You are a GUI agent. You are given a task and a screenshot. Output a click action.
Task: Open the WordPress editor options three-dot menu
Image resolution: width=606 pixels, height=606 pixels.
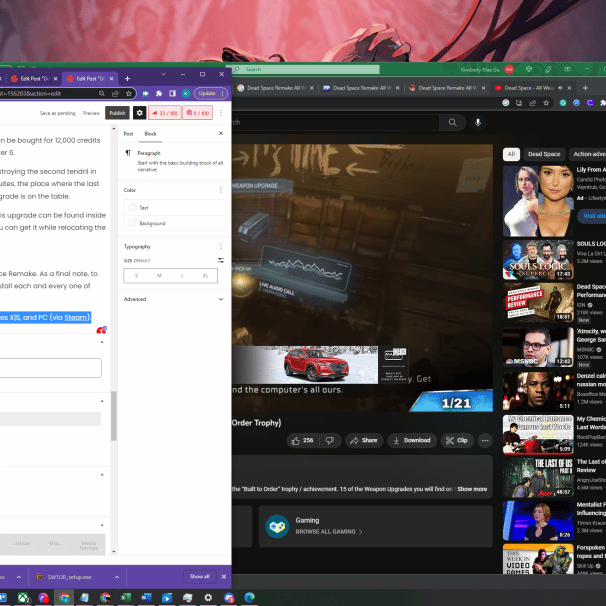pyautogui.click(x=221, y=113)
